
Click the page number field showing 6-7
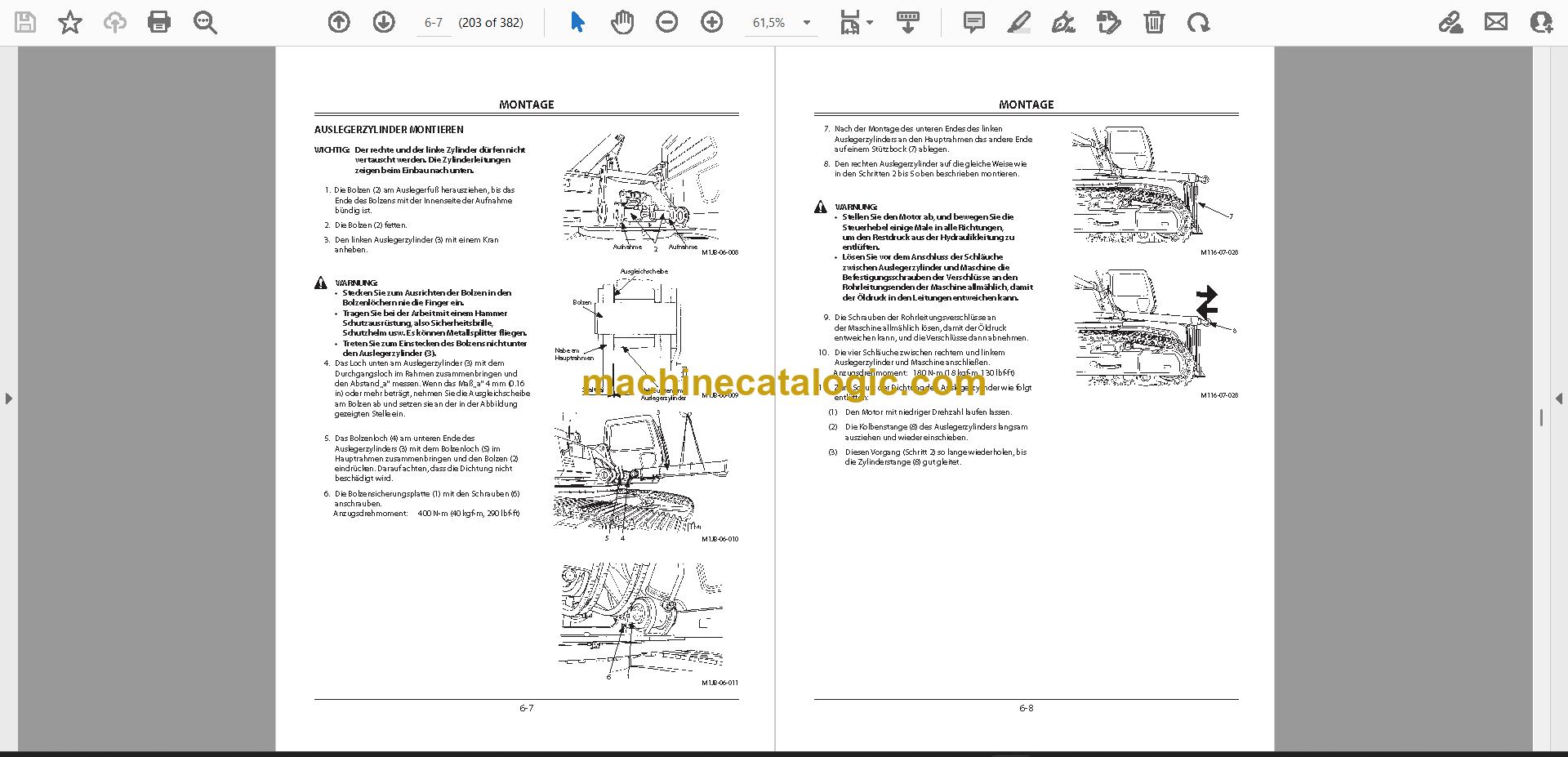(434, 23)
